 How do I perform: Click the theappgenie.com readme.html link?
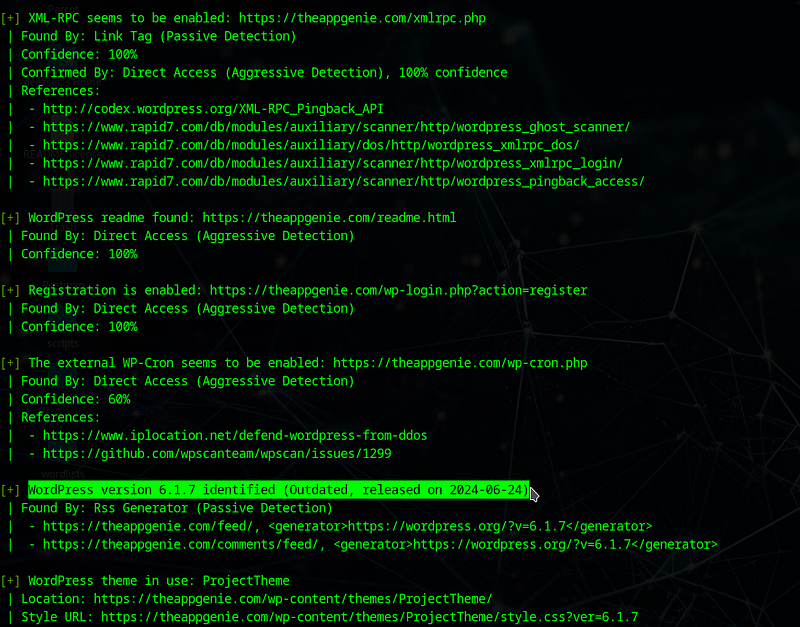[x=329, y=217]
